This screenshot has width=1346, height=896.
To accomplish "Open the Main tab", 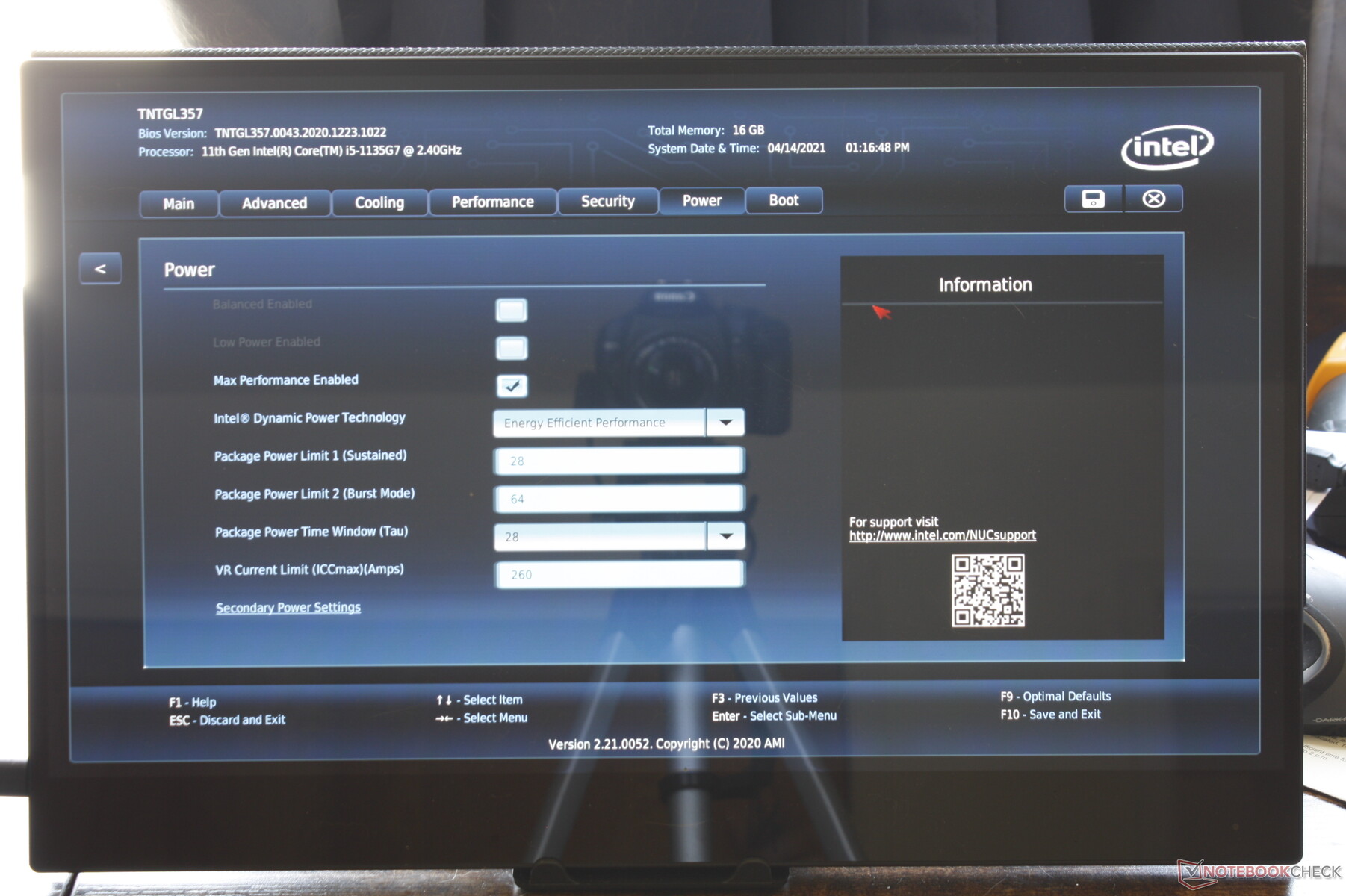I will coord(179,204).
